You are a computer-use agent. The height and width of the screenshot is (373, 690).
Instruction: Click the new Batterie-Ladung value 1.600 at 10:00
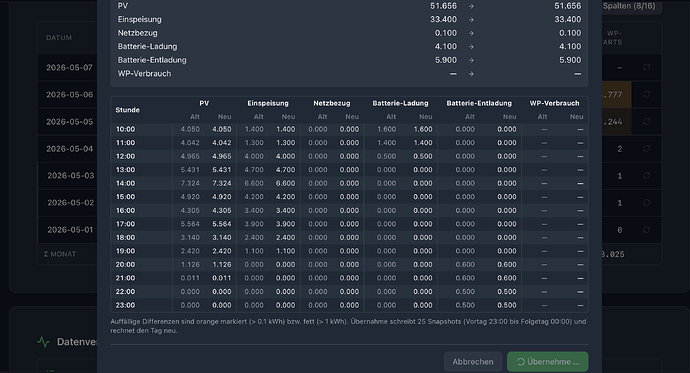423,129
